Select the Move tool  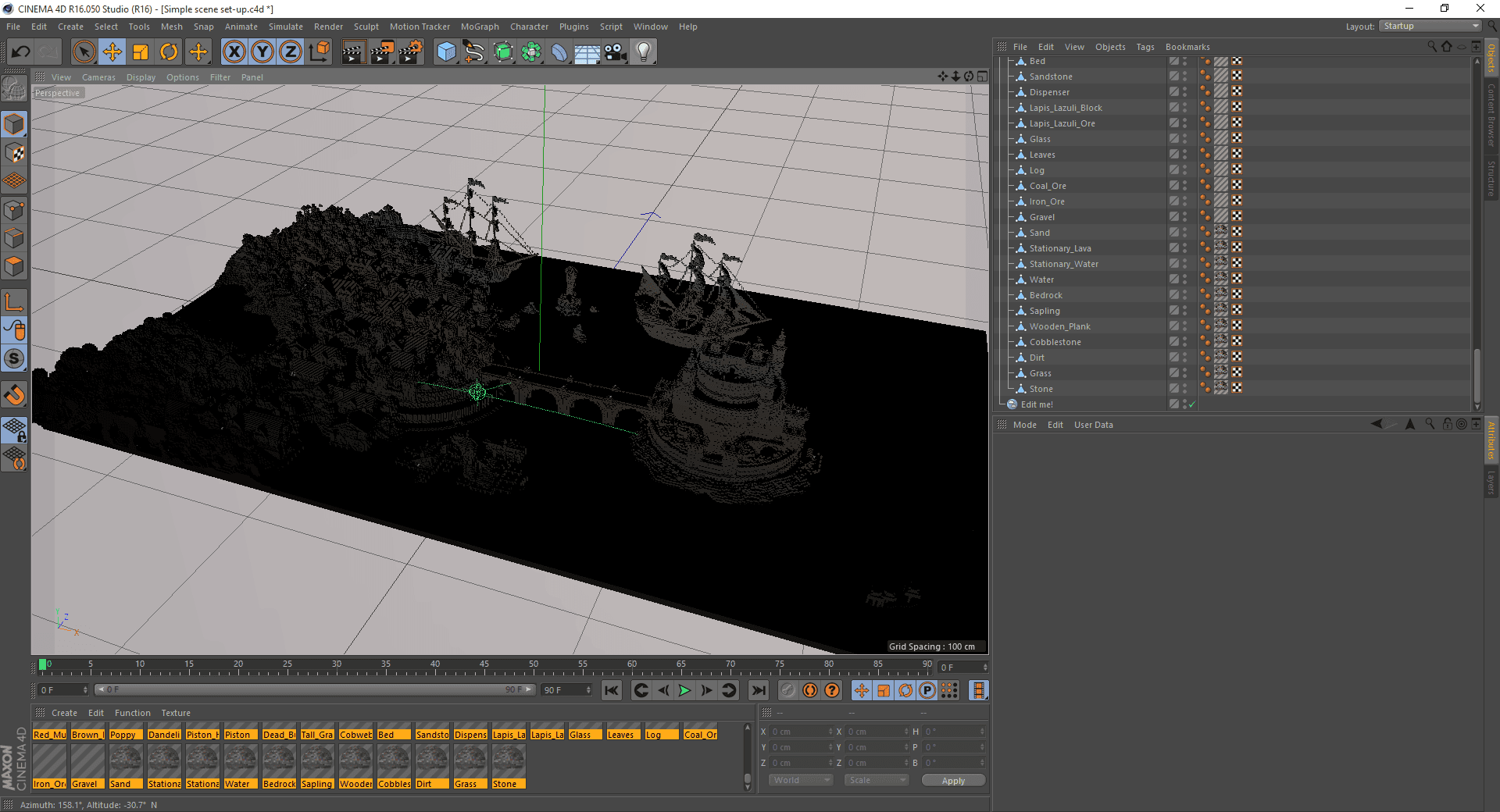tap(112, 52)
